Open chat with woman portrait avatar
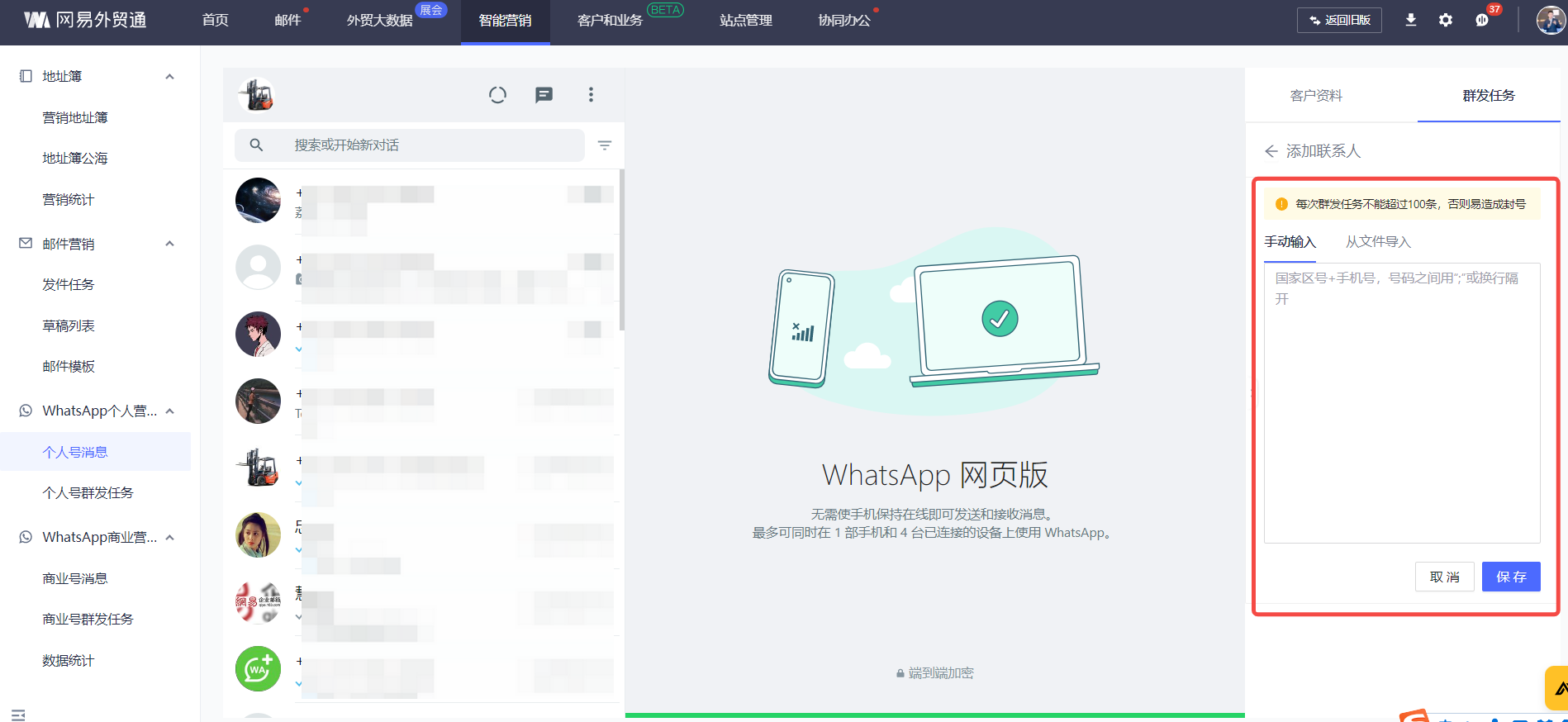The image size is (1568, 722). tap(258, 534)
